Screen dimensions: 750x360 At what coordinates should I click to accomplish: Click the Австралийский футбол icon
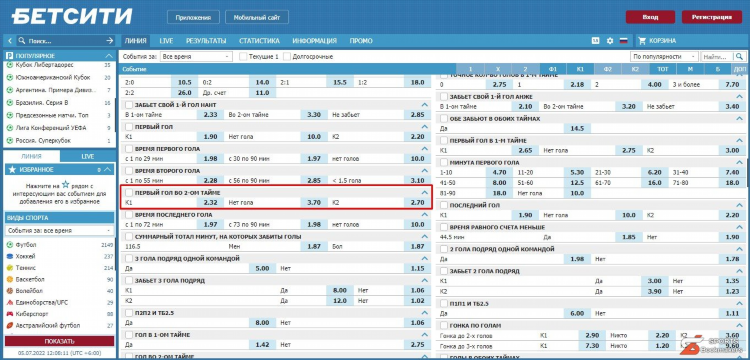click(10, 325)
